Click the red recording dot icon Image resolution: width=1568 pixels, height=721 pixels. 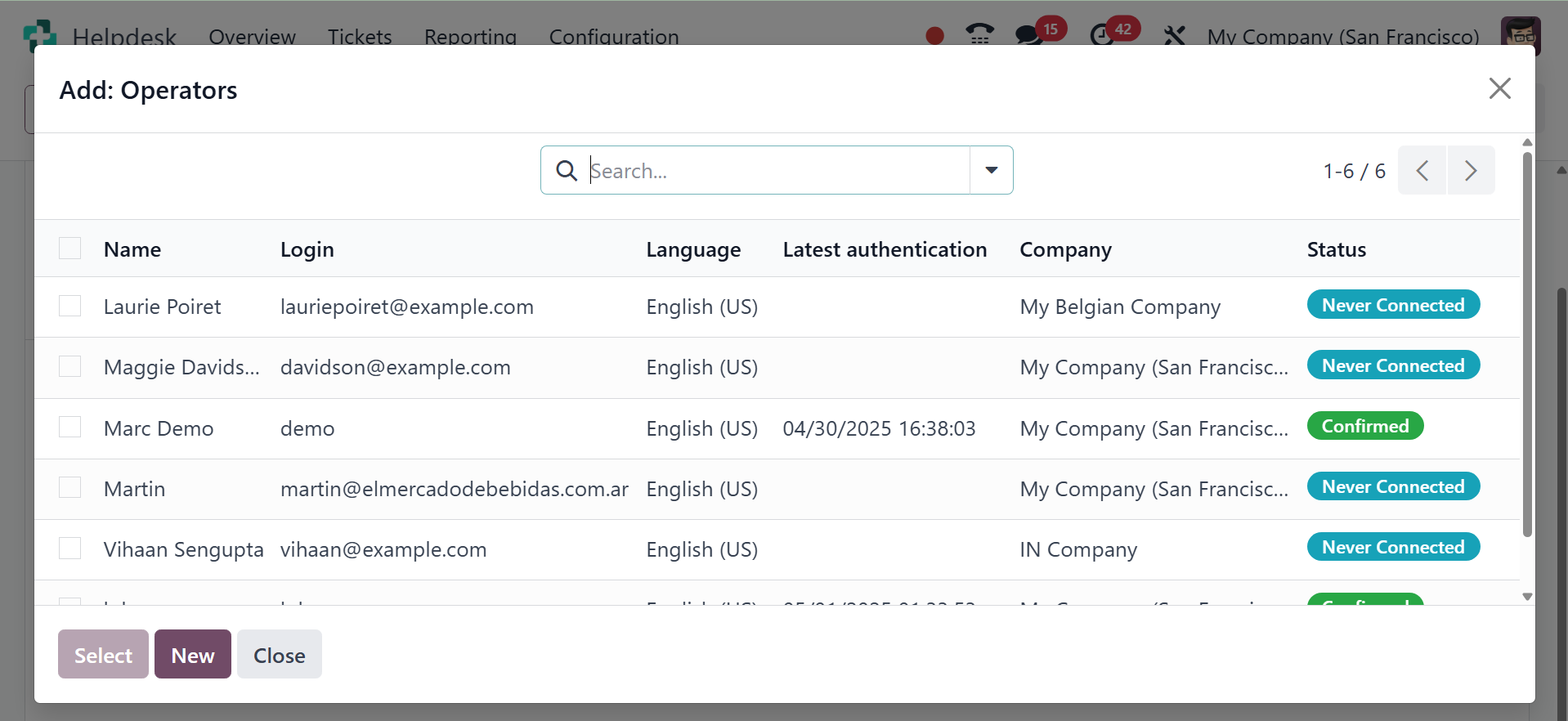[935, 36]
